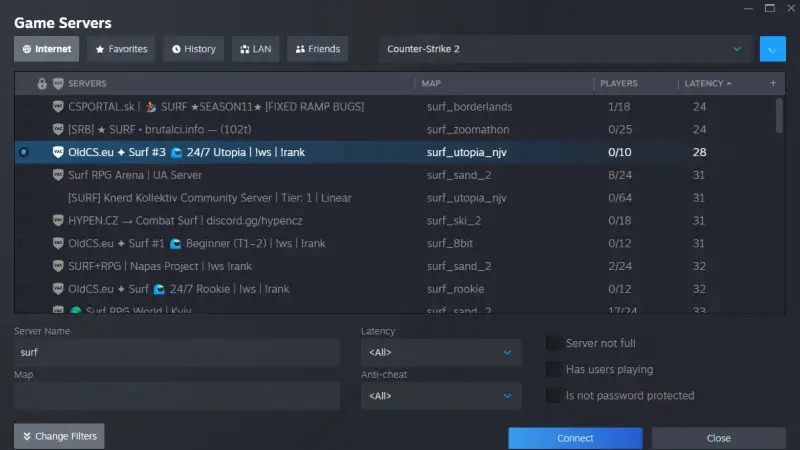The height and width of the screenshot is (450, 800).
Task: Collapse filters with Change Filters button
Action: (59, 436)
